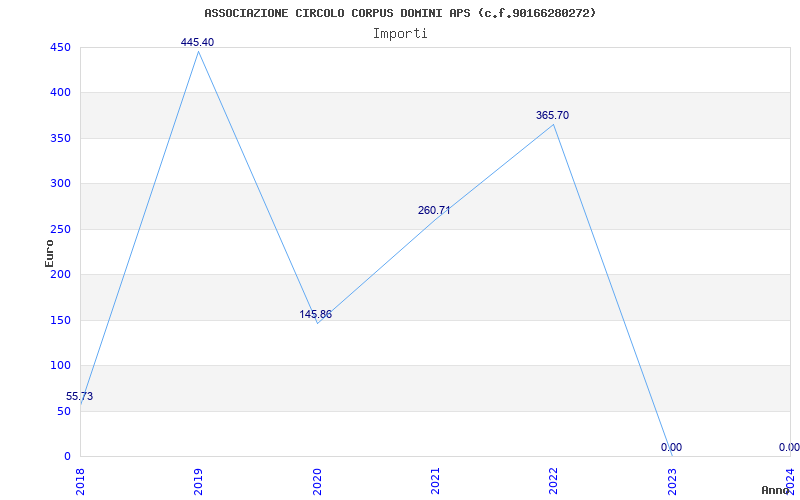Click the 150 y-axis tick label
This screenshot has width=800, height=500.
point(60,320)
